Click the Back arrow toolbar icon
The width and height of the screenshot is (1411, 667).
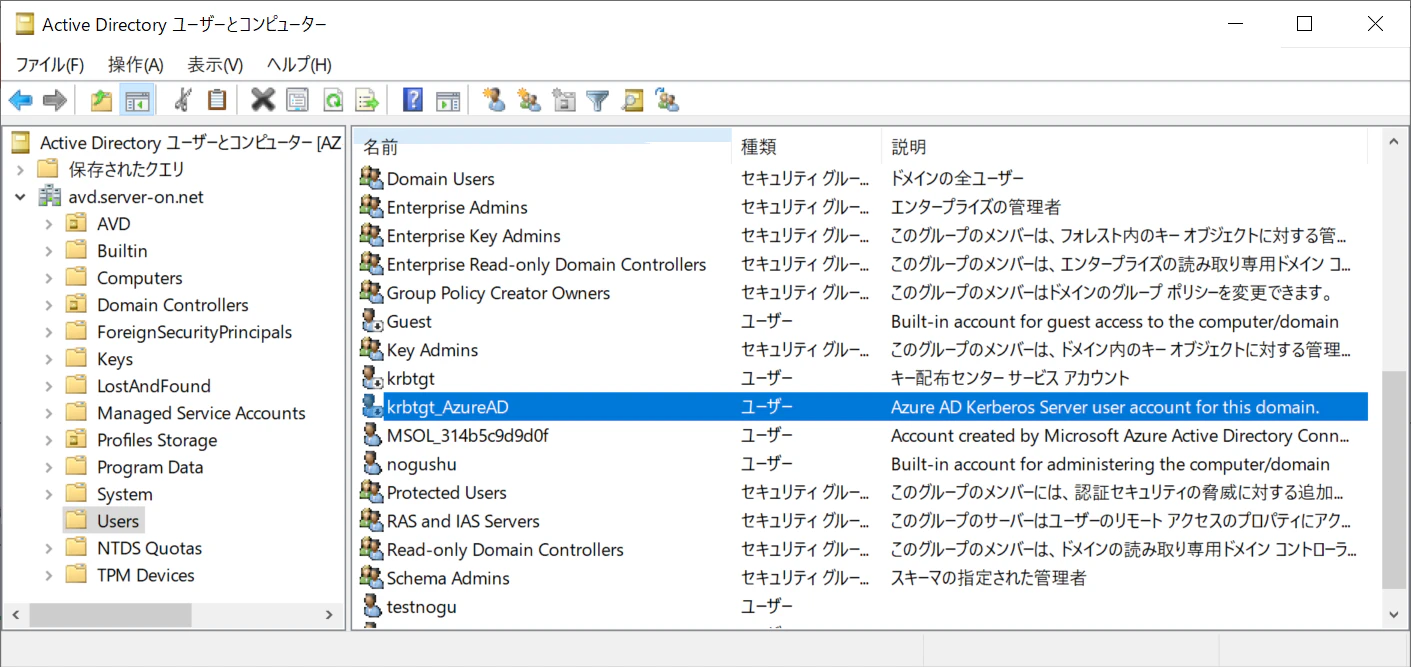(20, 100)
